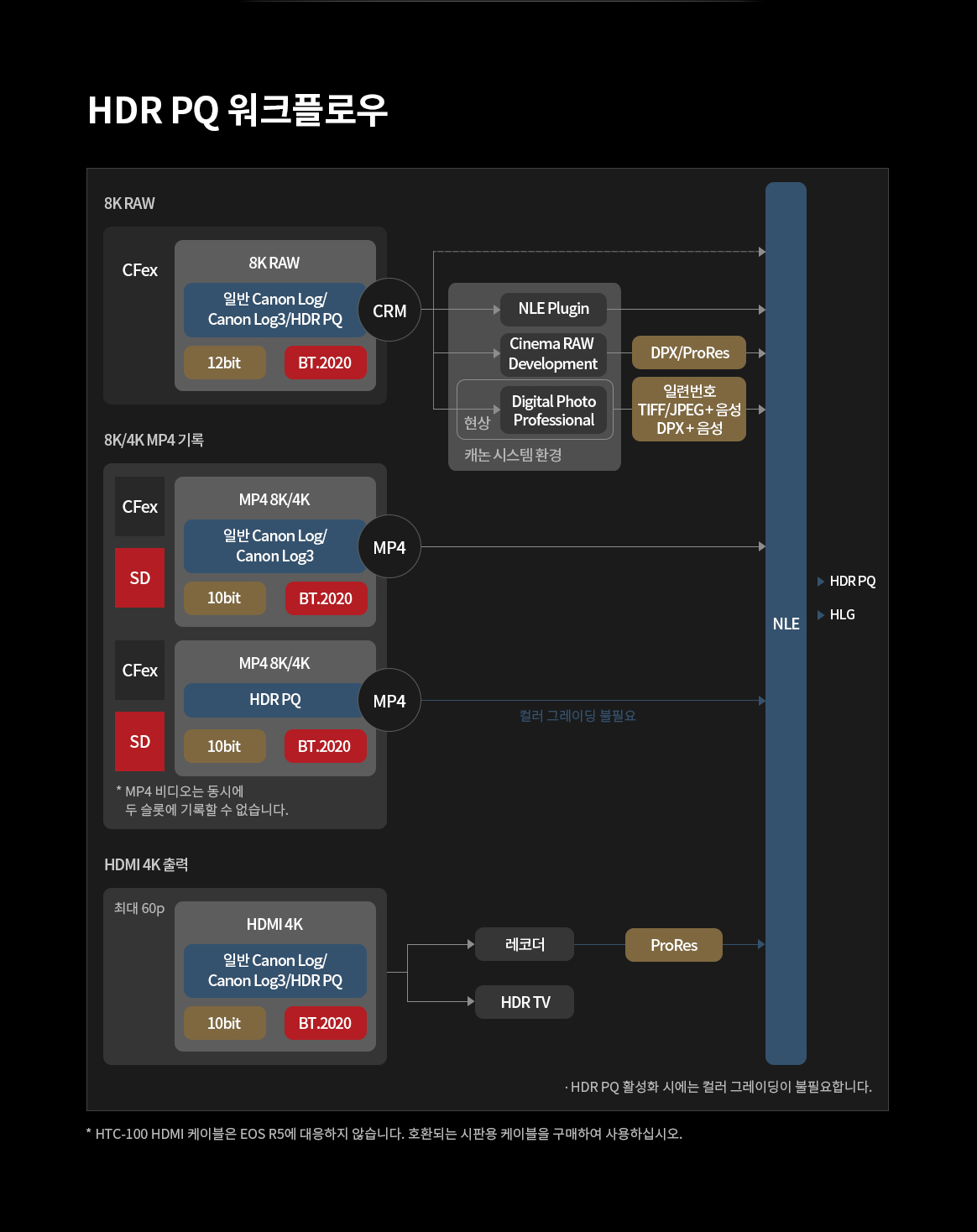Click the triangle arrow beside HLG
977x1232 pixels.
tap(821, 614)
